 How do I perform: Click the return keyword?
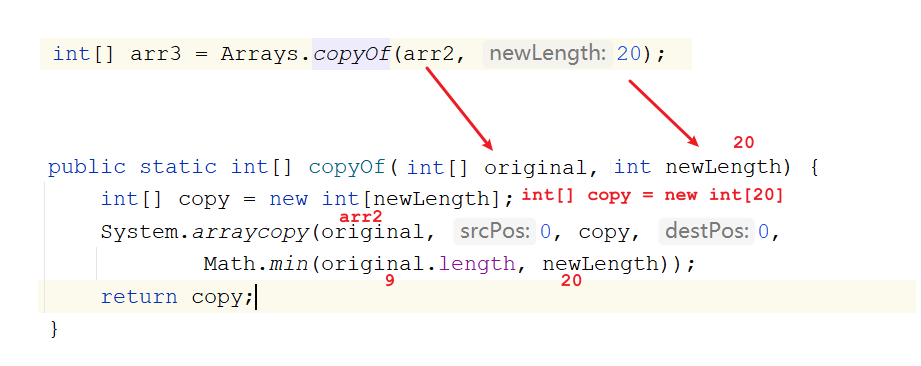(139, 297)
